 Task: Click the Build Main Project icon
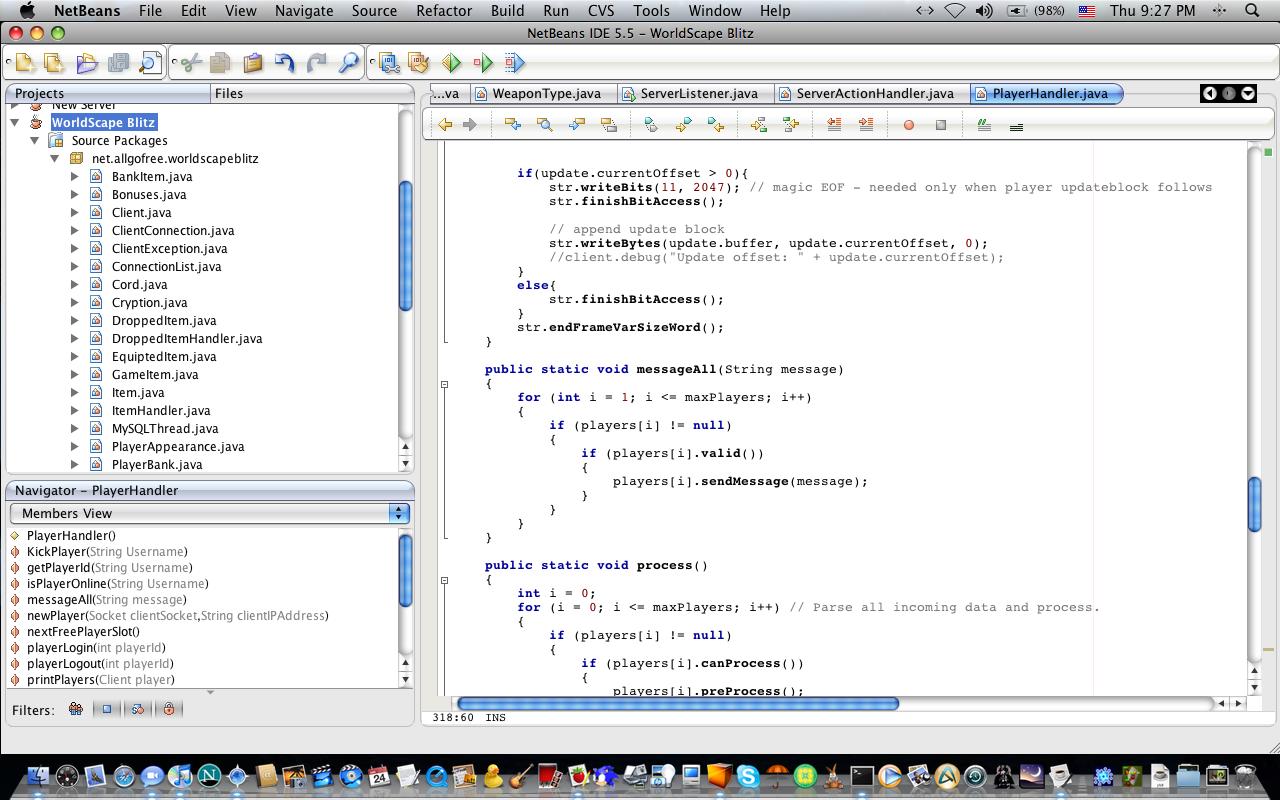click(389, 63)
